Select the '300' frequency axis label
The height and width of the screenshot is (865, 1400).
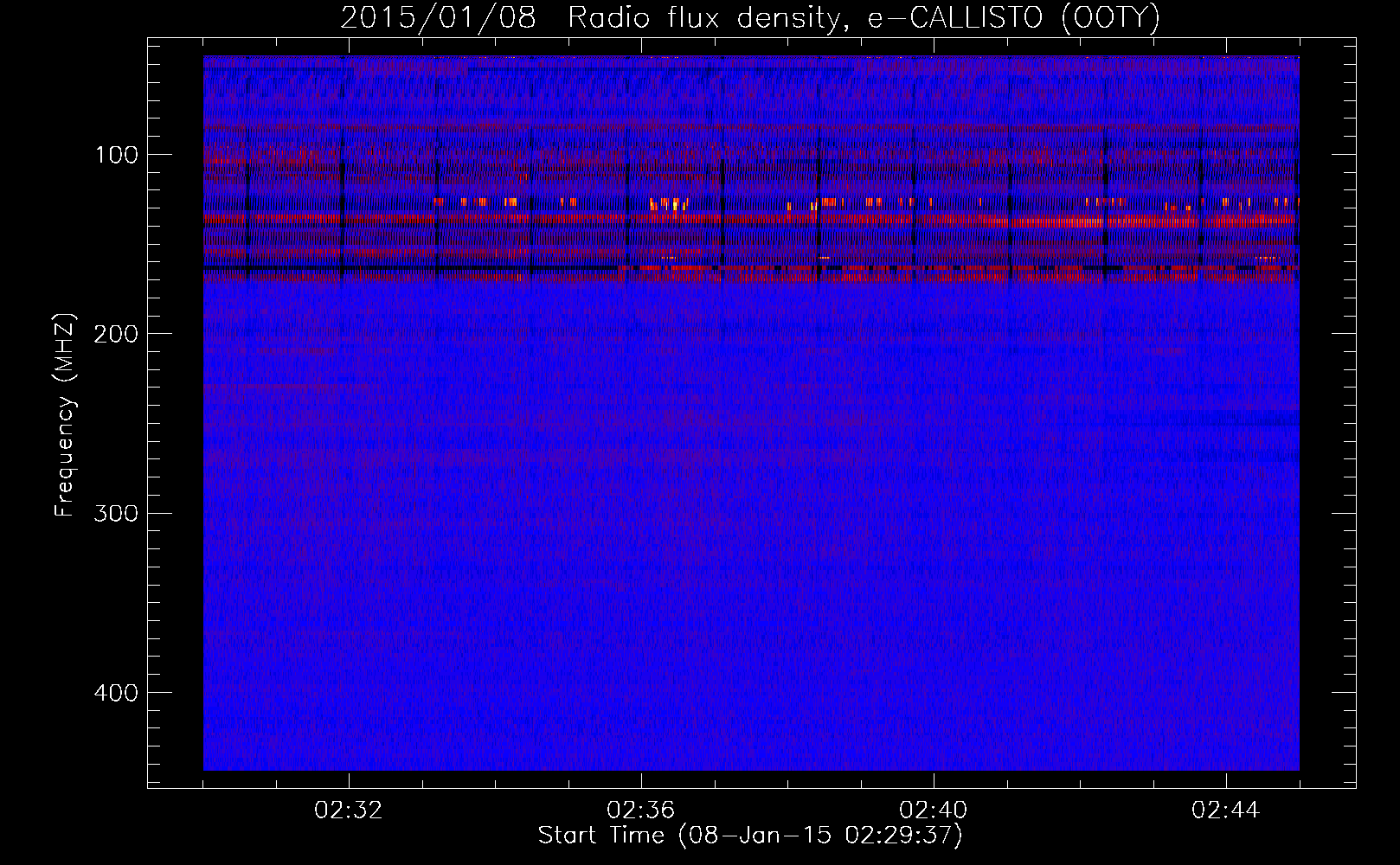pos(118,513)
